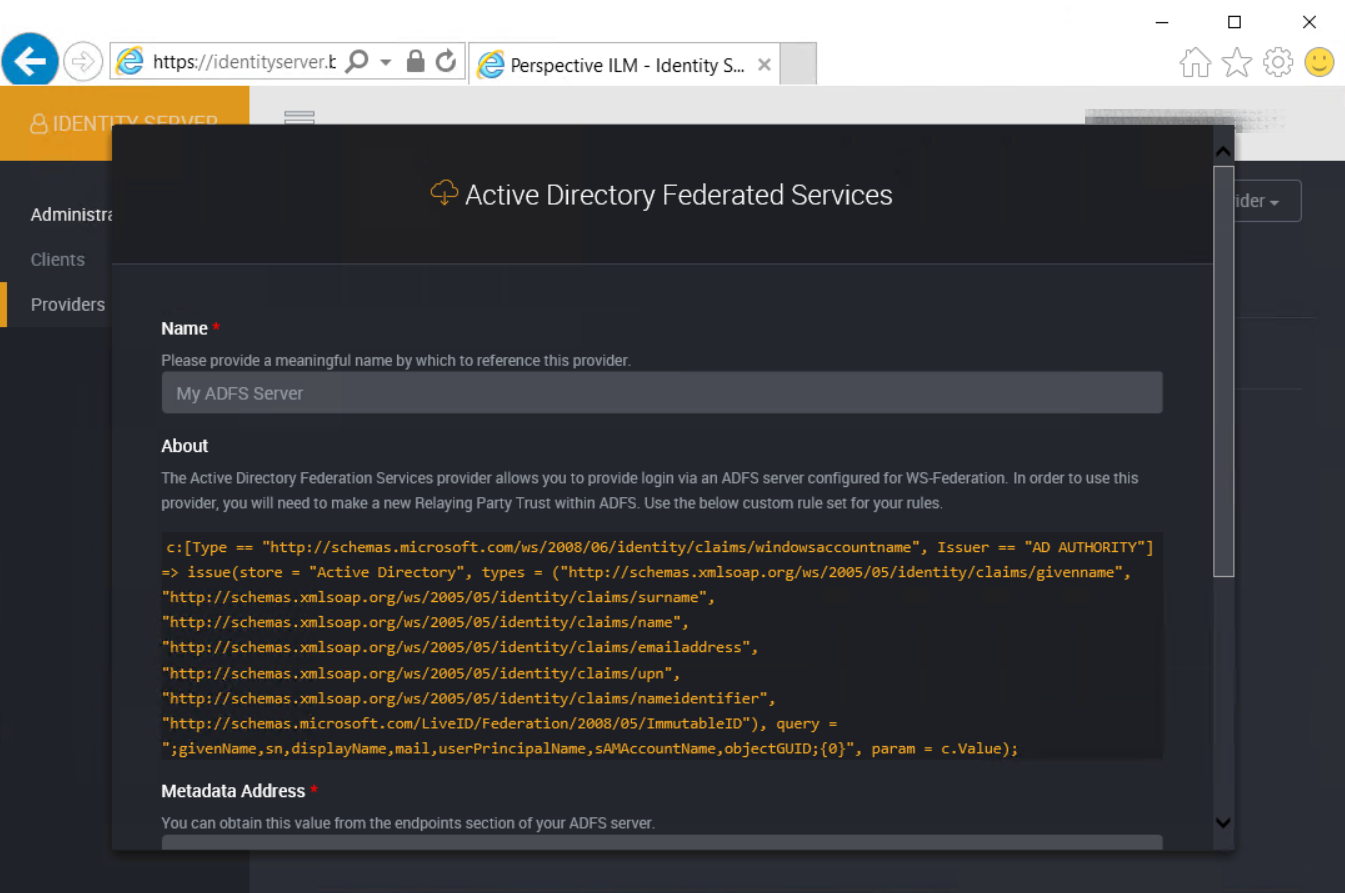Click the About section heading

[185, 446]
